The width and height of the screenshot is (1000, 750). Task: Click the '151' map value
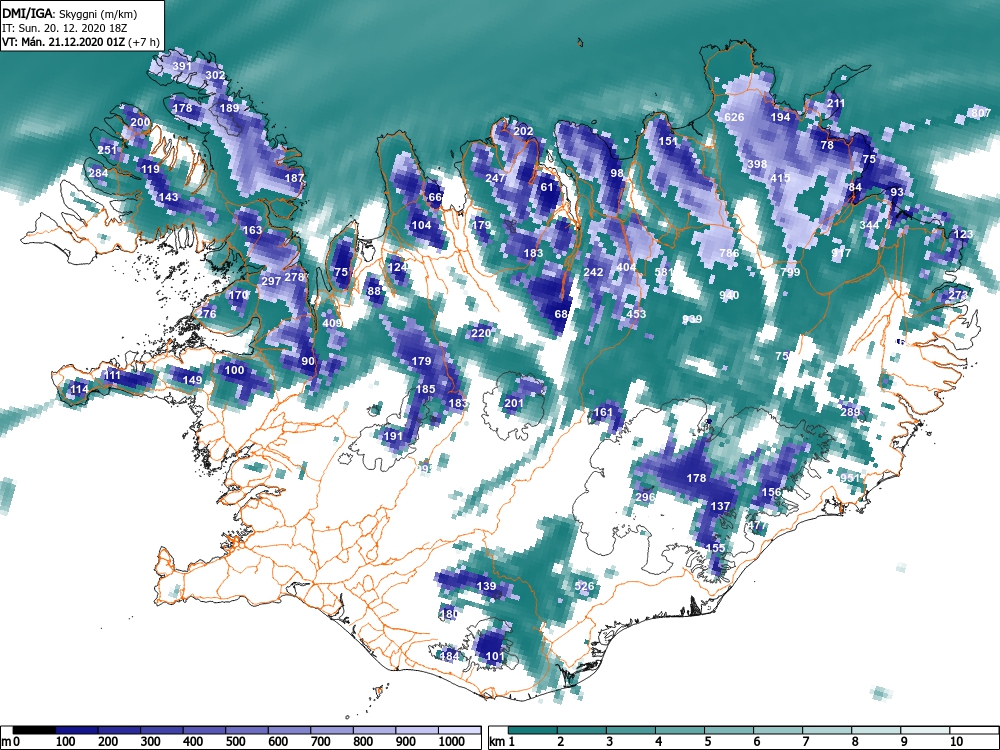coord(668,141)
